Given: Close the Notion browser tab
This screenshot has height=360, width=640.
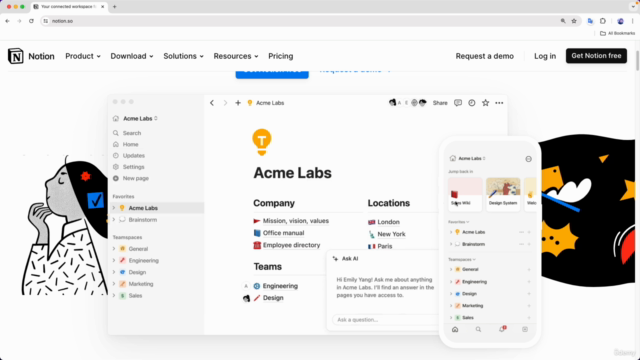Looking at the screenshot, I should tap(102, 7).
